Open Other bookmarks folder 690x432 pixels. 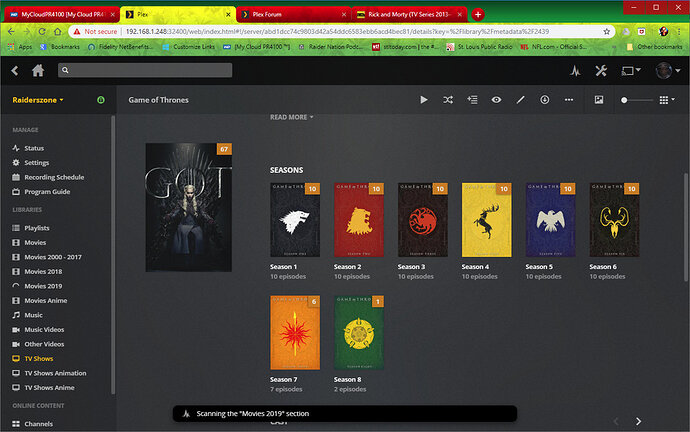(654, 47)
